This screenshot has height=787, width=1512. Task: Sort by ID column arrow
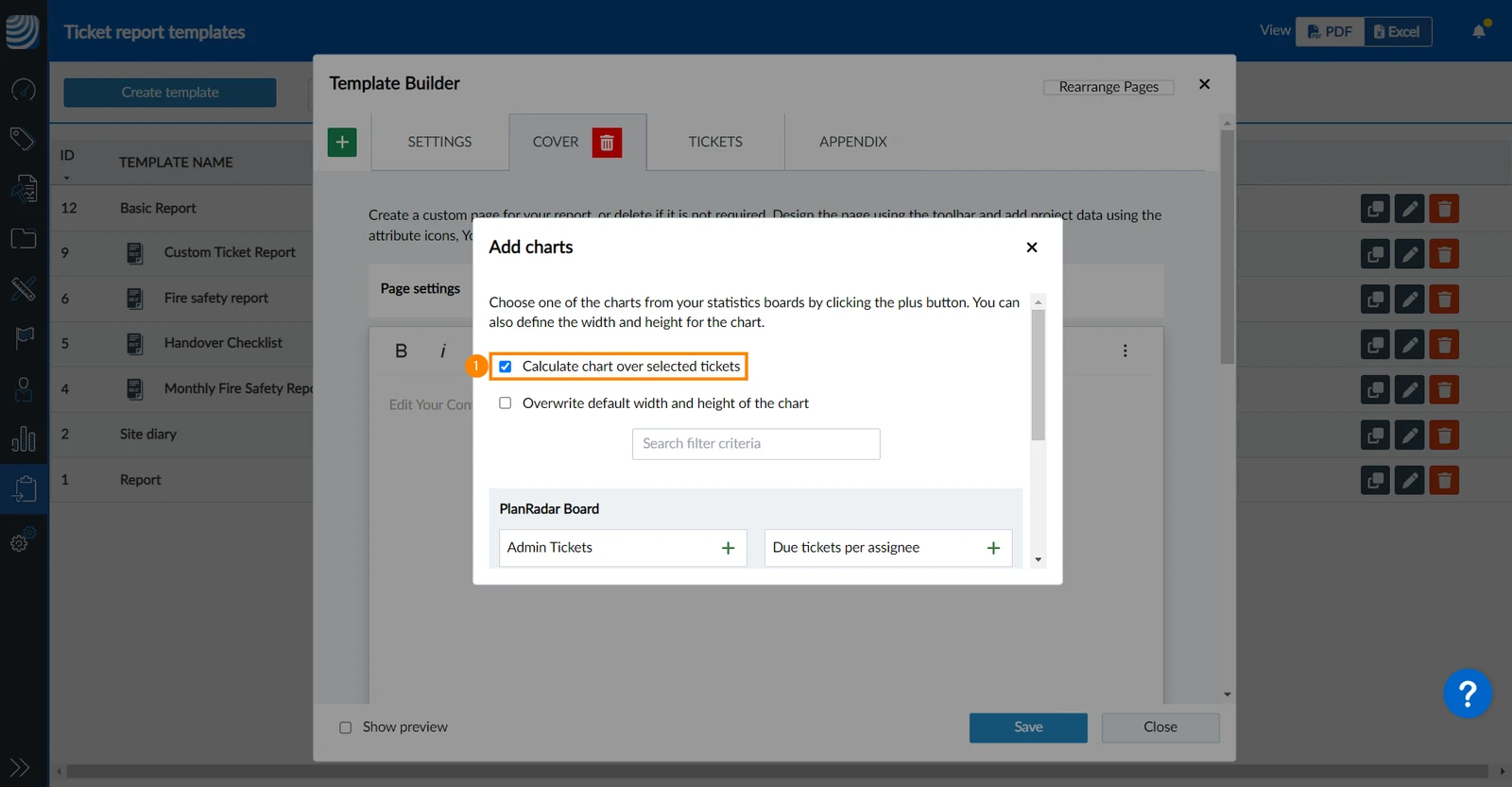pyautogui.click(x=66, y=178)
